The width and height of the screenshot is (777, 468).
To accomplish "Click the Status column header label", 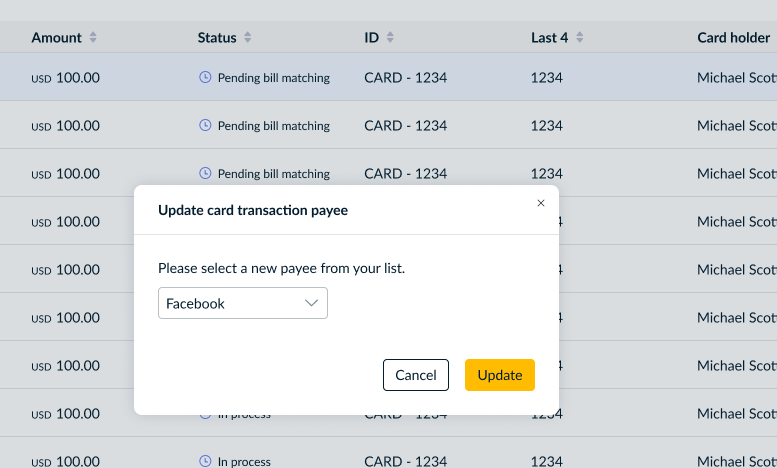I will (x=217, y=38).
